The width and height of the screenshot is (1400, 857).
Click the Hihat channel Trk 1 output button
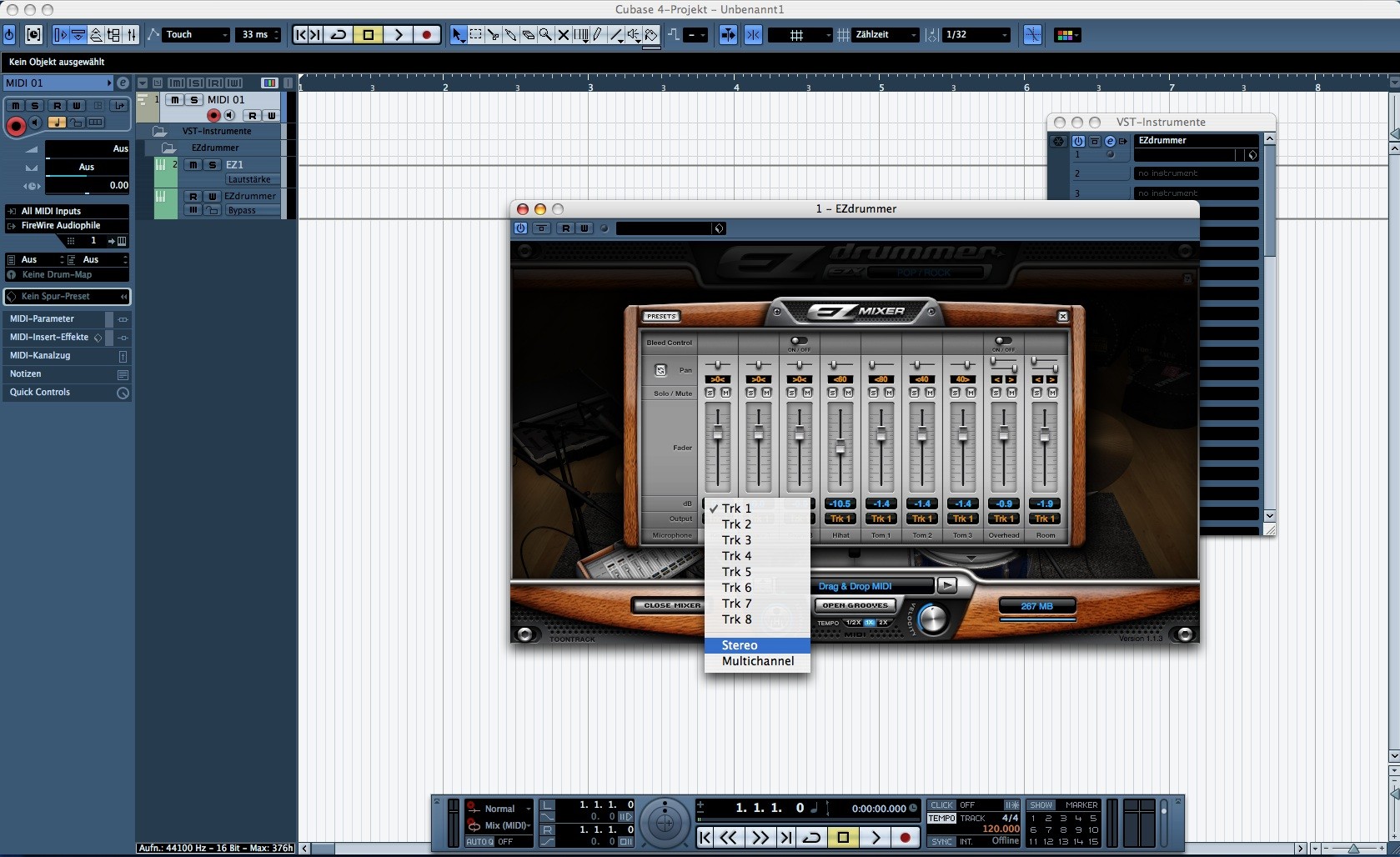click(840, 519)
